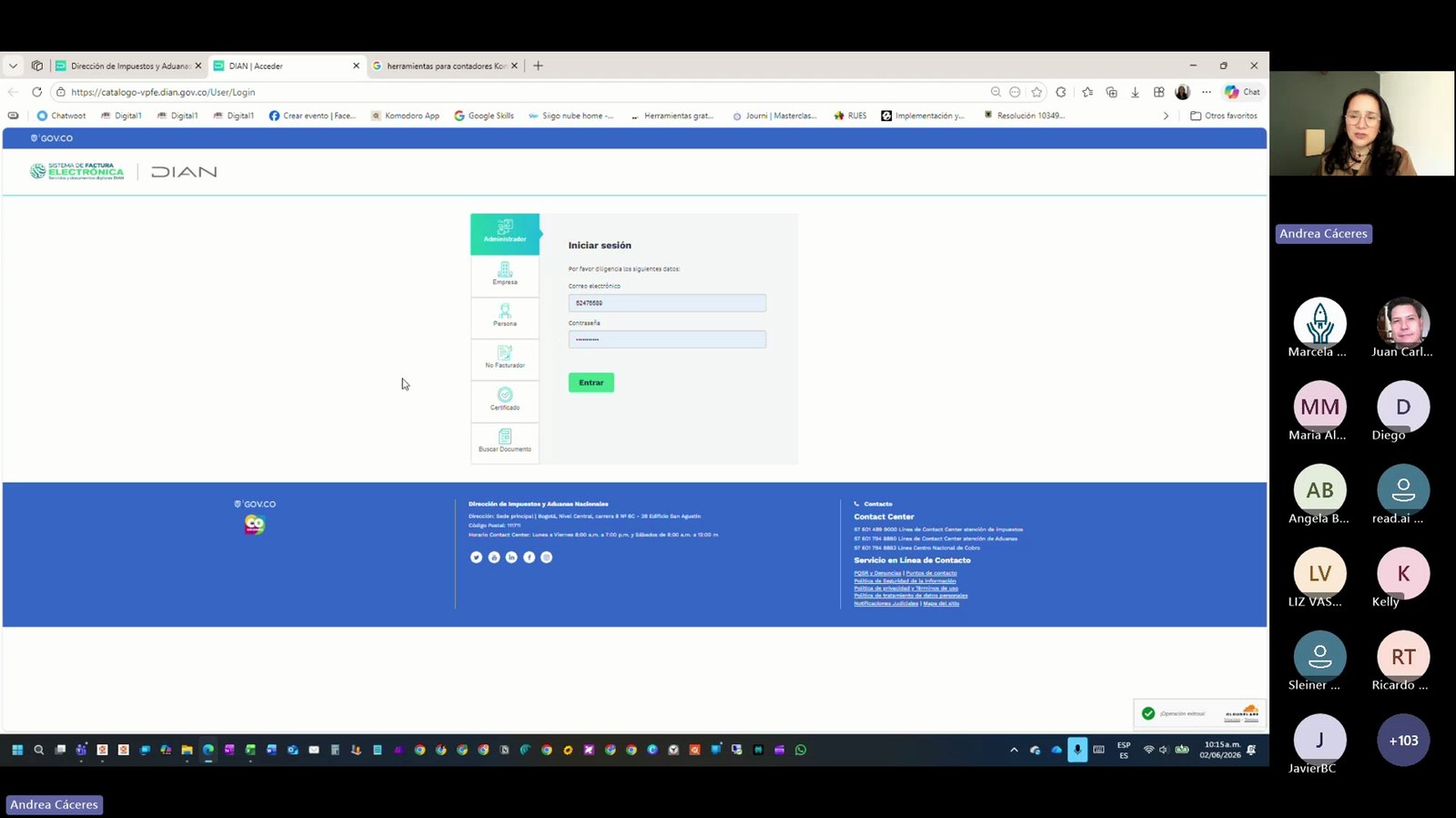Reload the page with refresh icon
This screenshot has width=1456, height=818.
[37, 92]
